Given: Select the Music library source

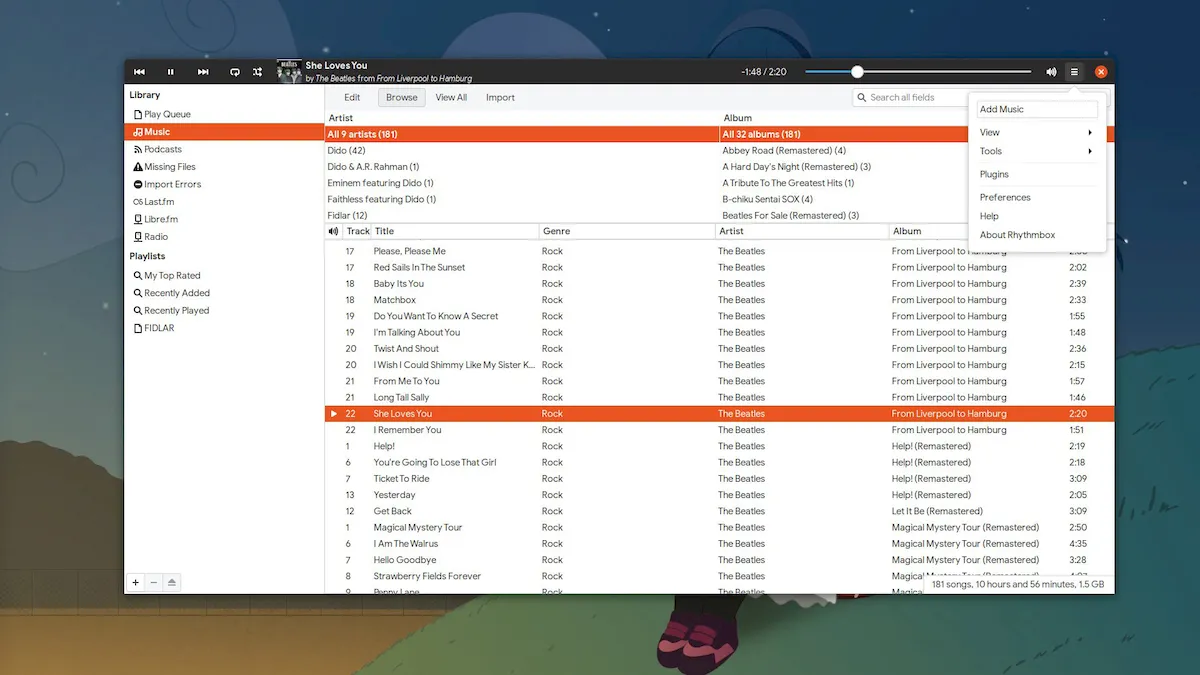Looking at the screenshot, I should (224, 132).
